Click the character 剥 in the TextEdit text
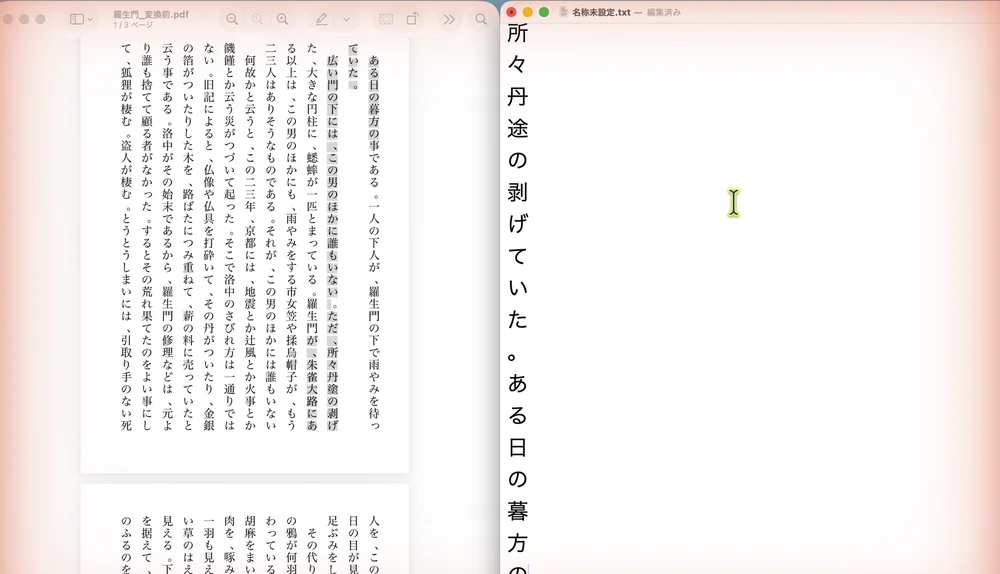 (517, 191)
